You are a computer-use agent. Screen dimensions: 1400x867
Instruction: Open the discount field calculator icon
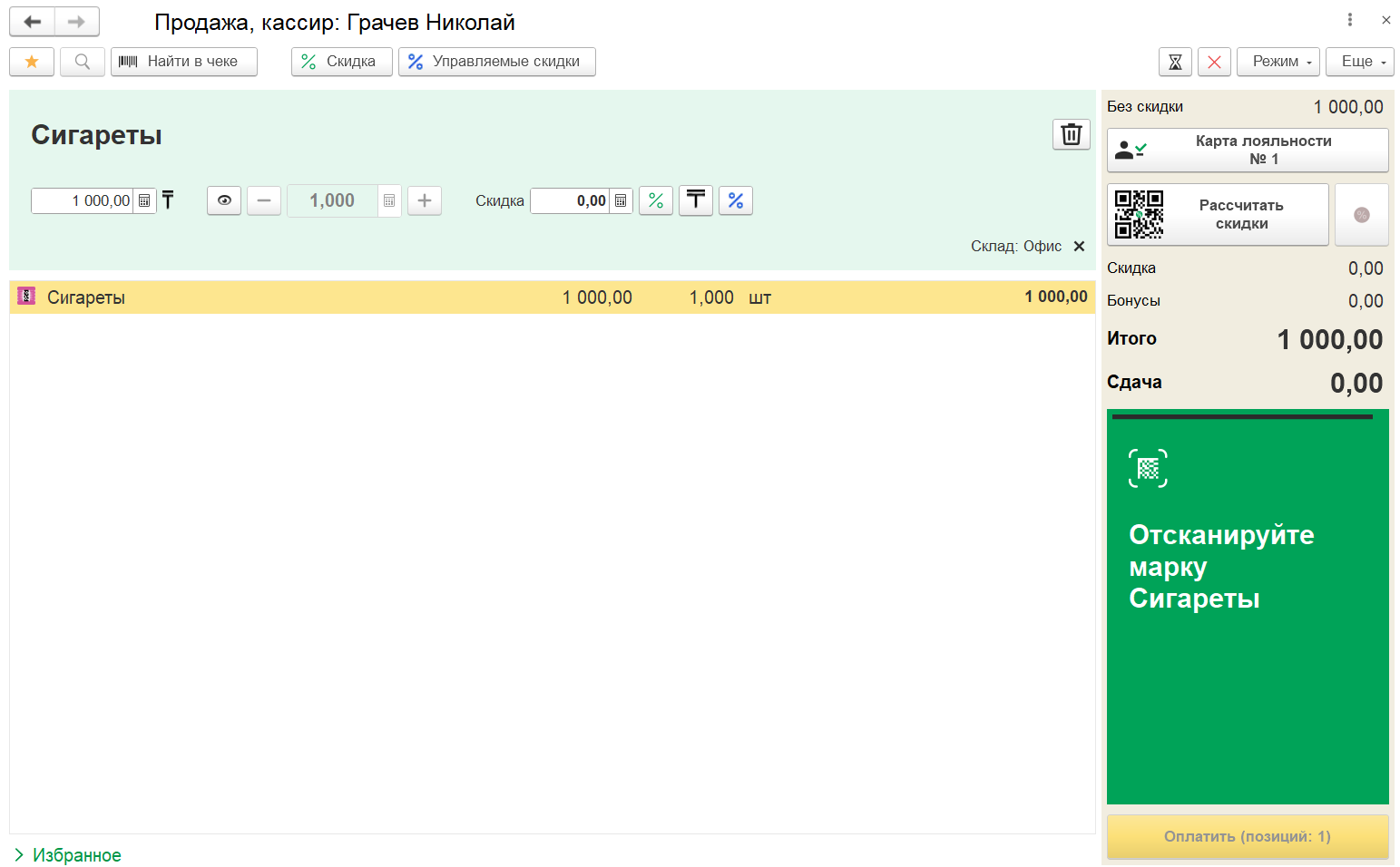pyautogui.click(x=621, y=200)
